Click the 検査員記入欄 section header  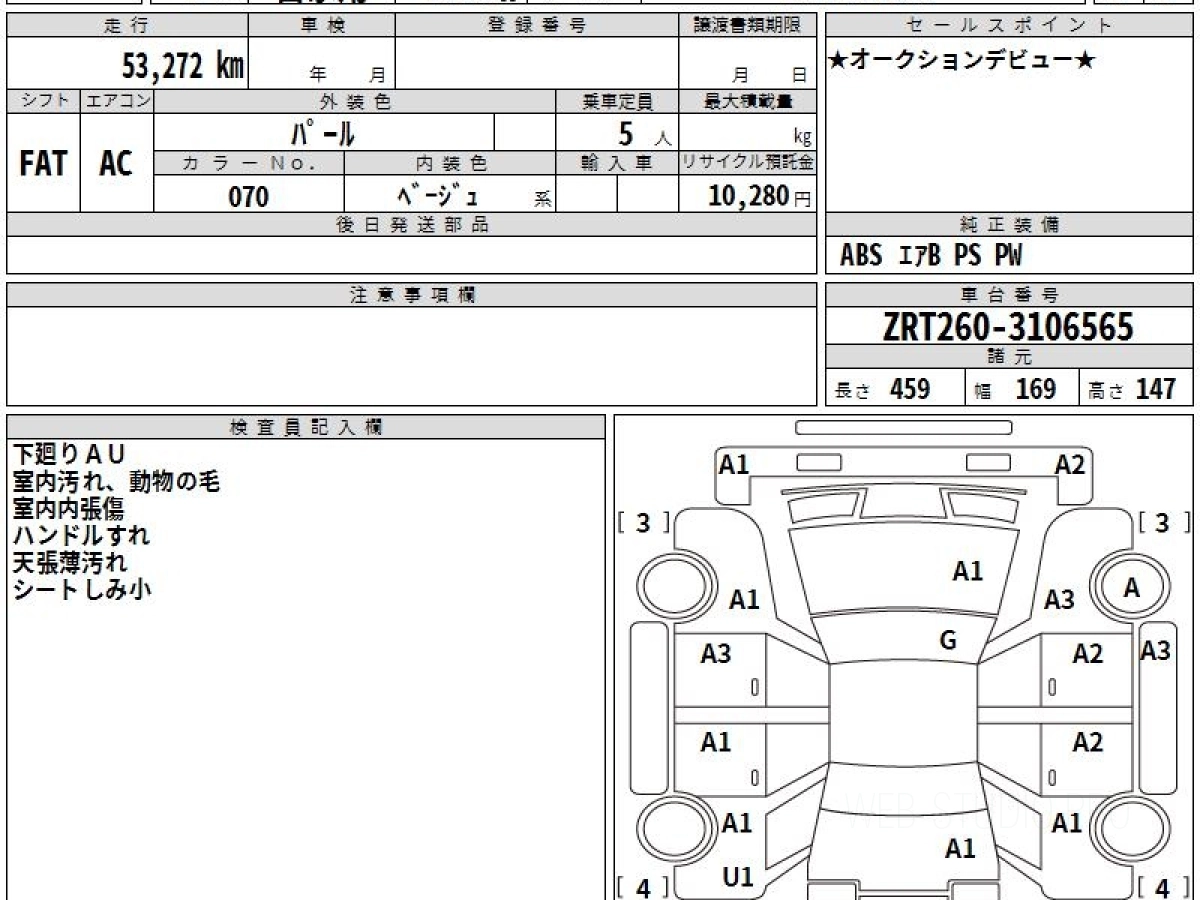point(306,427)
